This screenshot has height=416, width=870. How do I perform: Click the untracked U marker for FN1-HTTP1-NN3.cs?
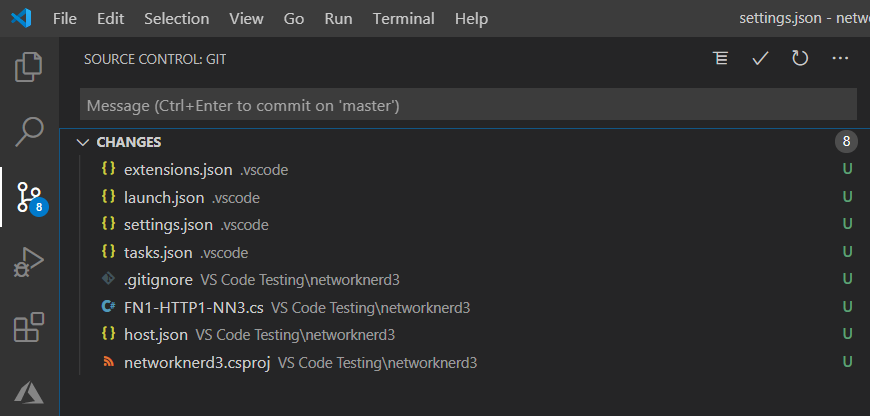click(x=847, y=306)
